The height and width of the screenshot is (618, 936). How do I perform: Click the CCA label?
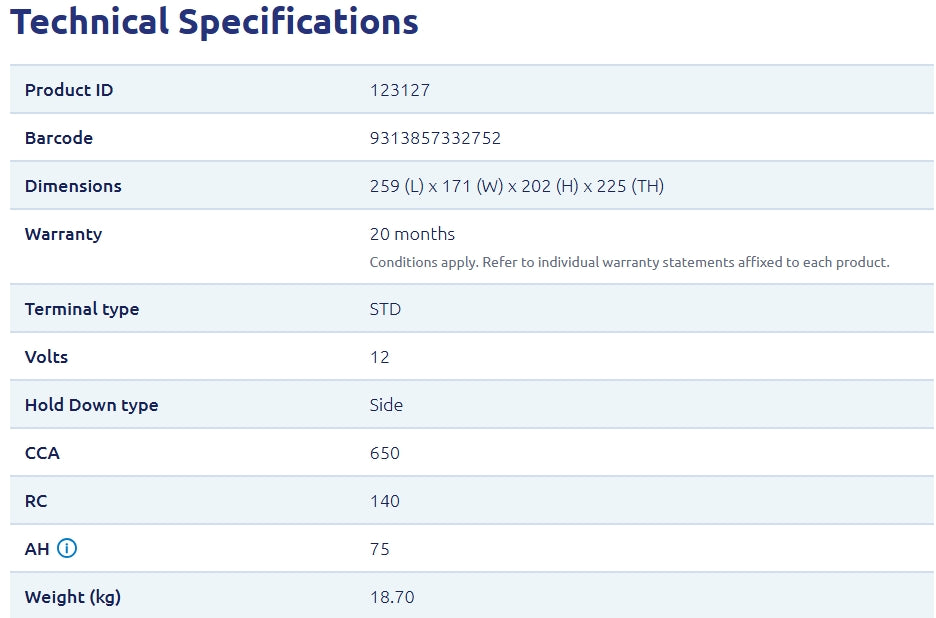(x=42, y=453)
